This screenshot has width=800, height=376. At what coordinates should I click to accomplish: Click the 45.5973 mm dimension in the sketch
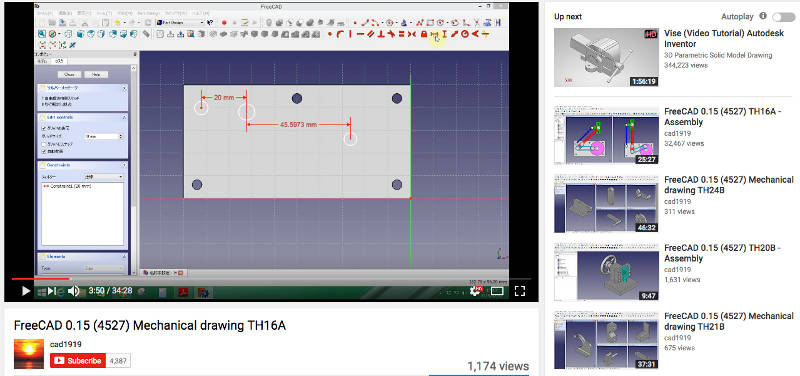click(x=298, y=124)
